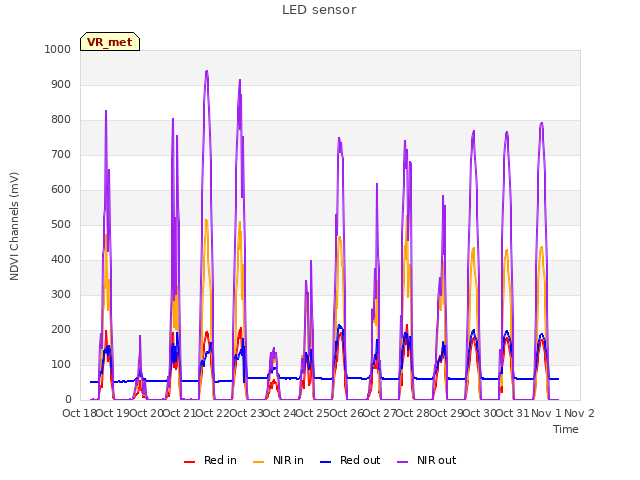Toggle the NIR in legend entry
The width and height of the screenshot is (640, 480).
pos(278,460)
